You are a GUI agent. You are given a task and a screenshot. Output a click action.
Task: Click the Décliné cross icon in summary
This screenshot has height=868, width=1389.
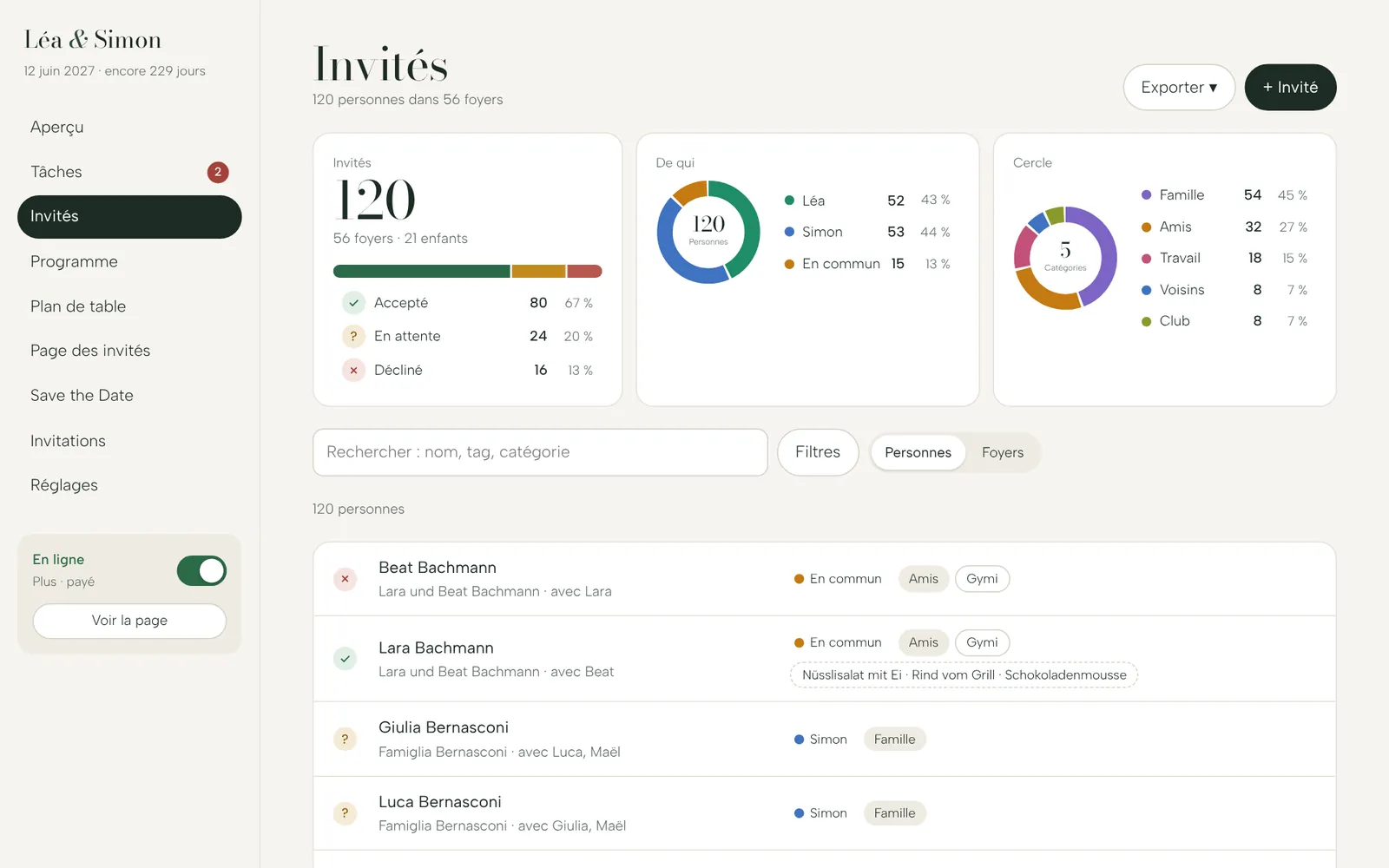pos(353,371)
